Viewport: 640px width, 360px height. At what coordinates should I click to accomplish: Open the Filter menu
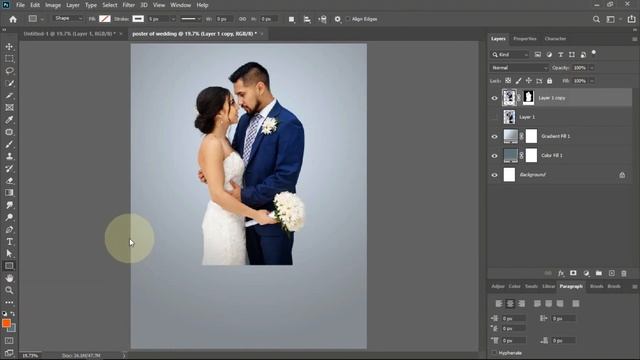(x=129, y=5)
